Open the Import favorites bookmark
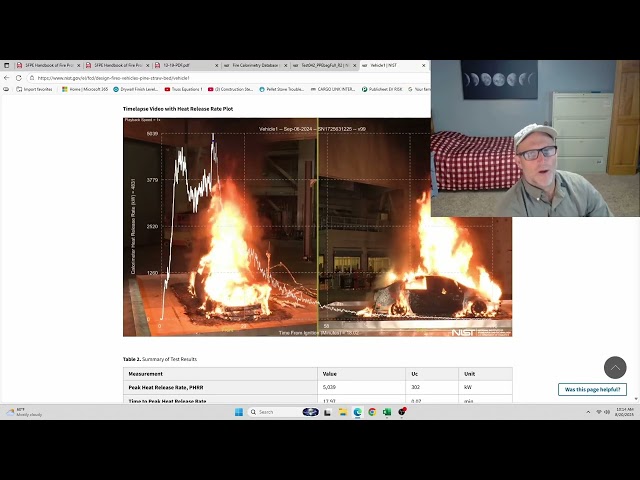 pyautogui.click(x=35, y=89)
